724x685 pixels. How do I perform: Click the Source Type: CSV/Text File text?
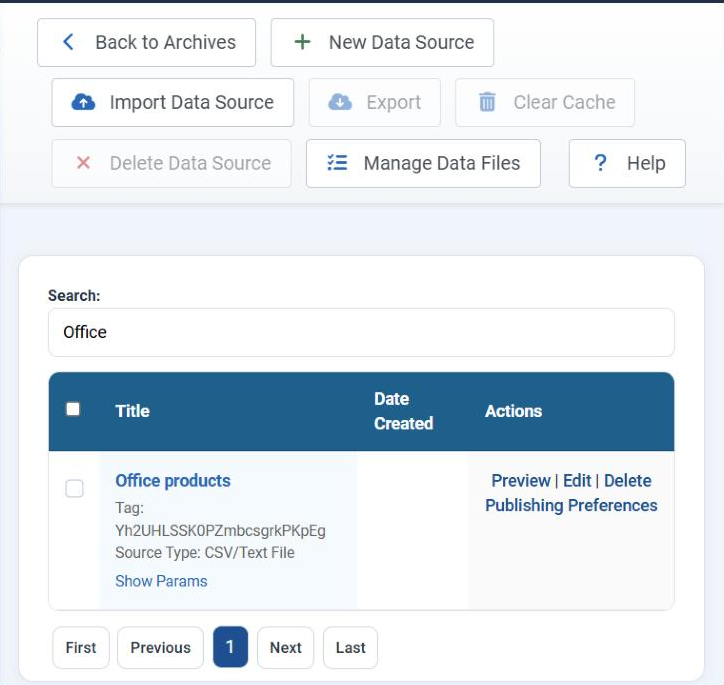(205, 552)
